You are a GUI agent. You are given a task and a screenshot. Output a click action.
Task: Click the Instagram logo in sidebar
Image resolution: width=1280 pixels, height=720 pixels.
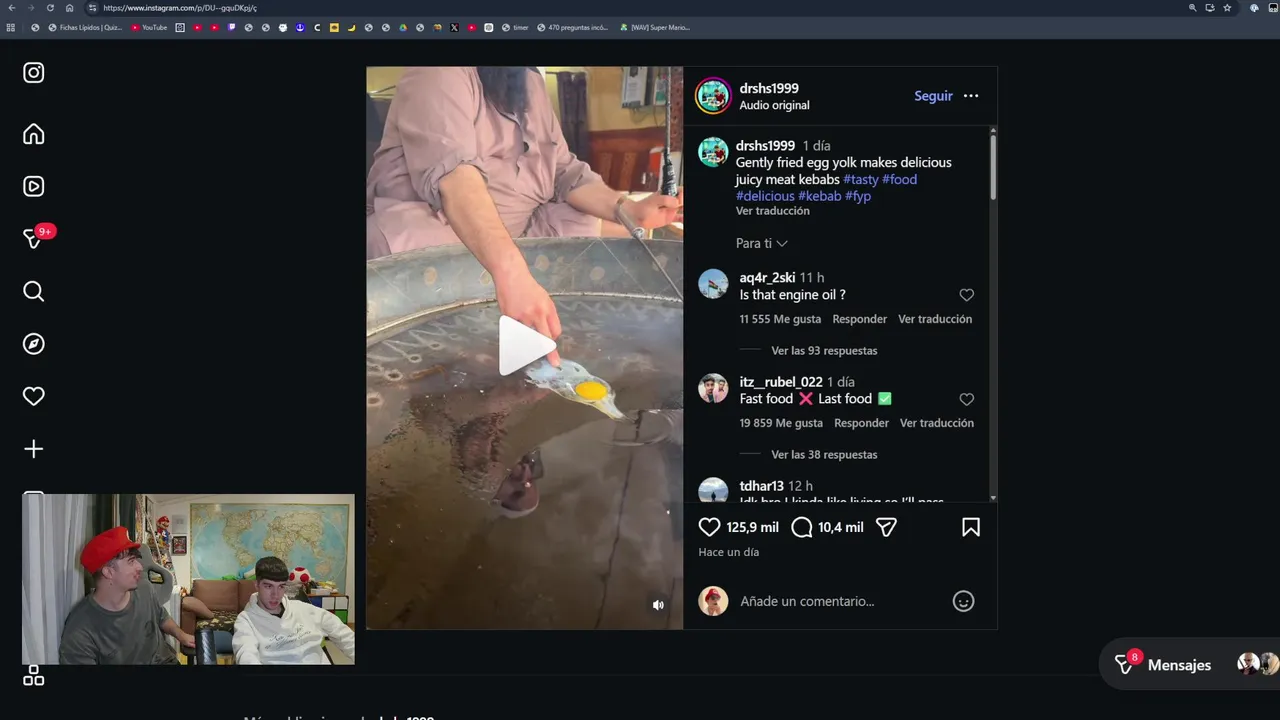point(34,73)
